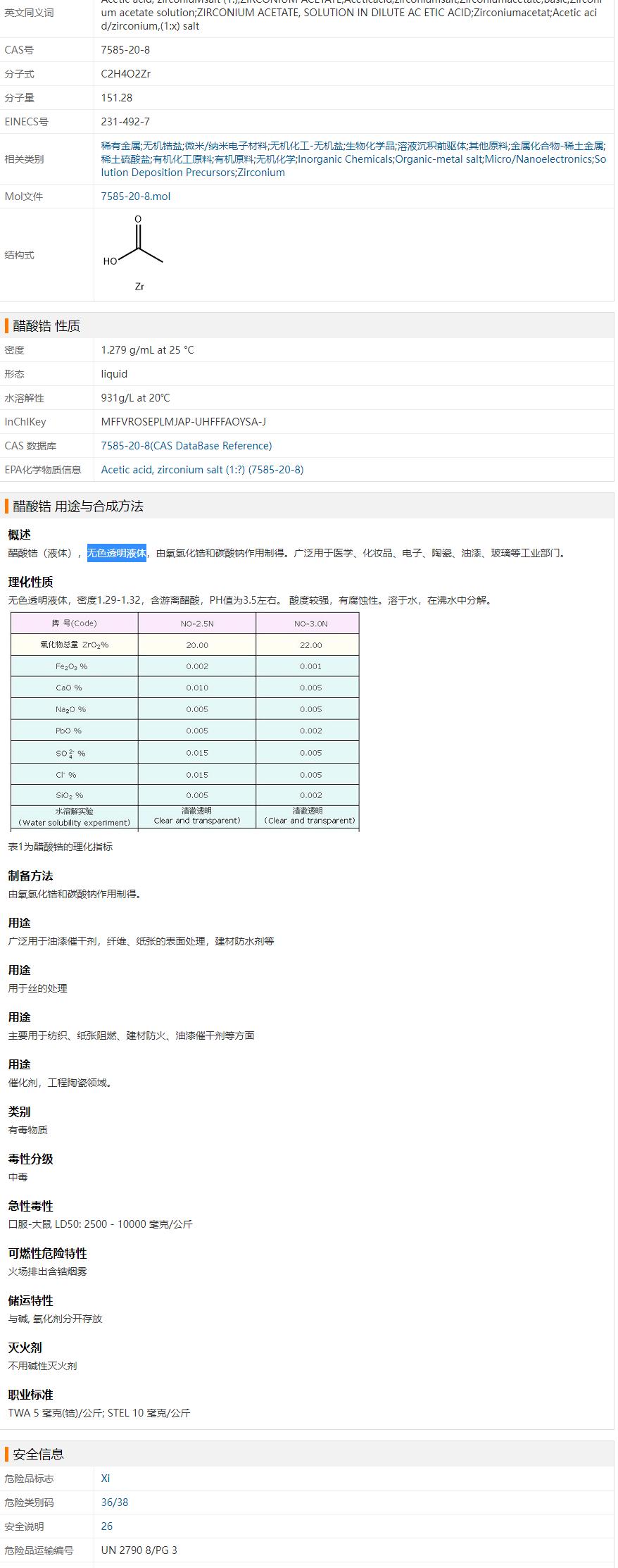Open the 7585-20-8.mol file link
Screen dimensions: 618x1568
(x=135, y=197)
